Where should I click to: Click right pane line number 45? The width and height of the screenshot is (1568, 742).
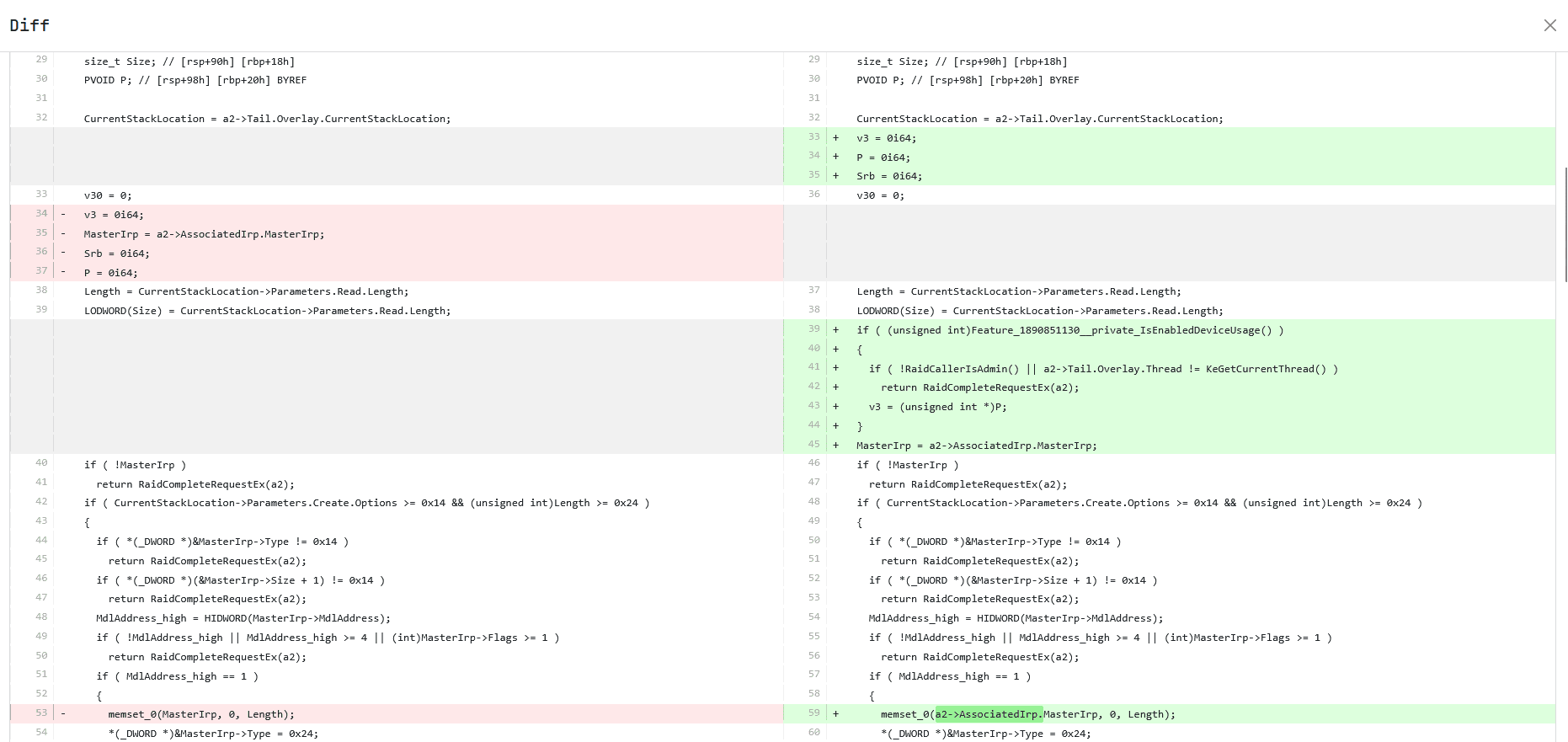click(813, 445)
